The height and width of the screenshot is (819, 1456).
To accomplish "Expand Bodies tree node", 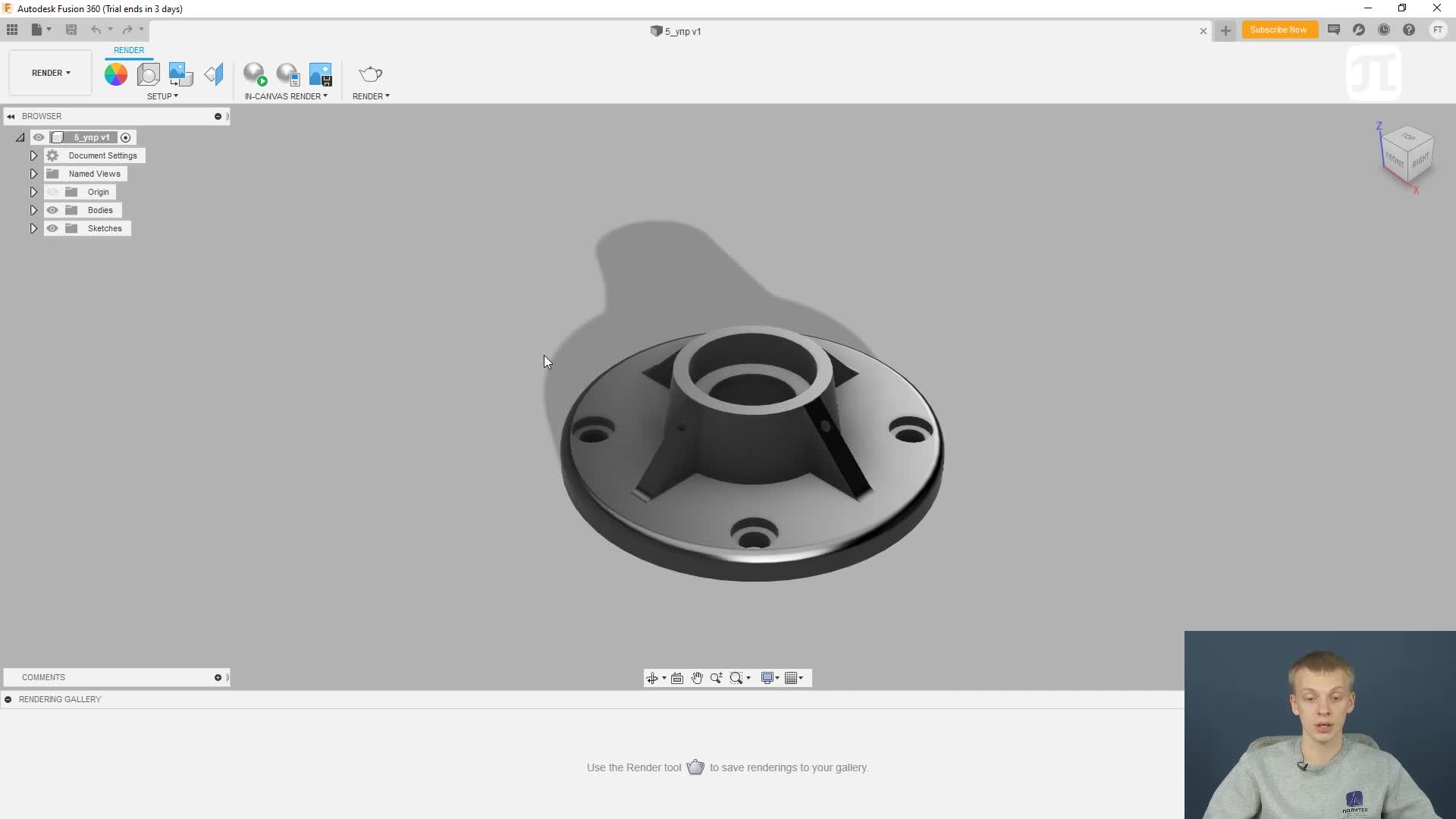I will (x=33, y=210).
